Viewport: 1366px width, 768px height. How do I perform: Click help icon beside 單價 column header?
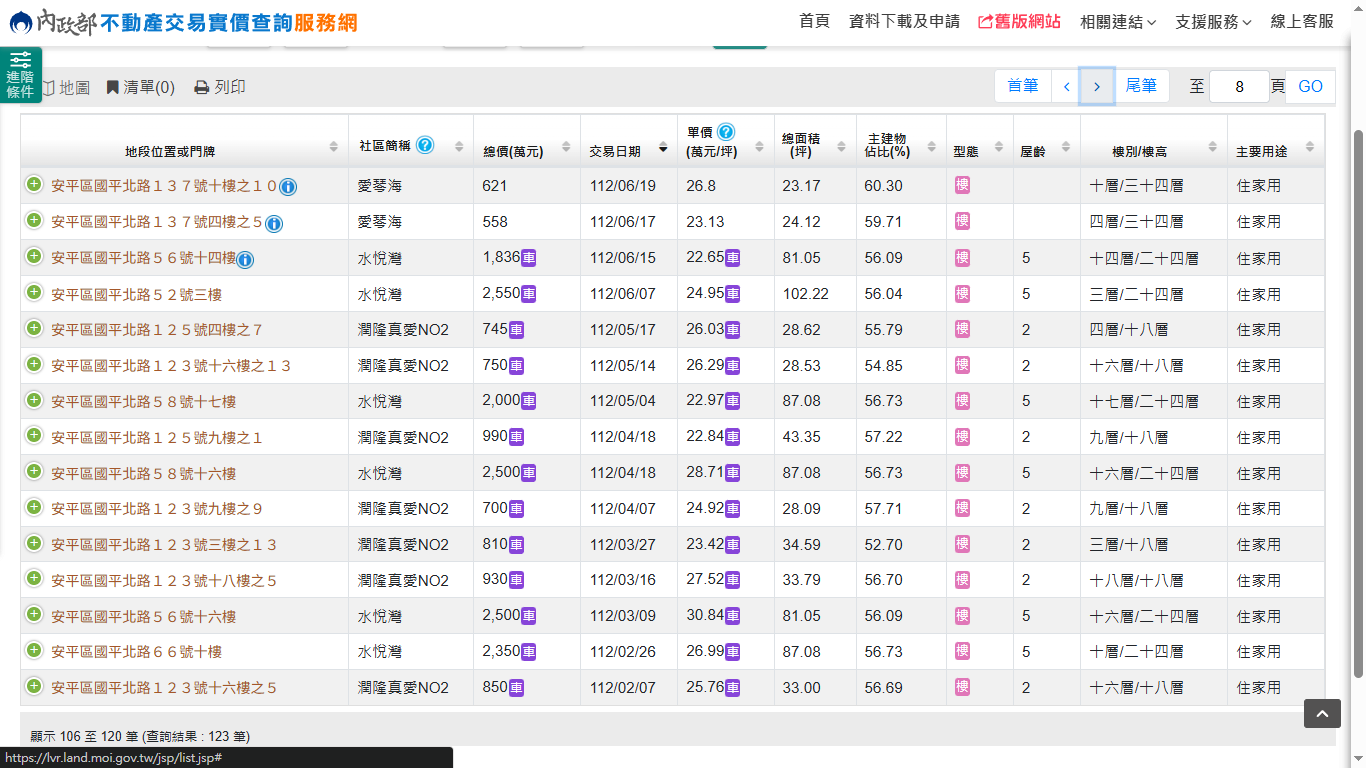(x=726, y=132)
